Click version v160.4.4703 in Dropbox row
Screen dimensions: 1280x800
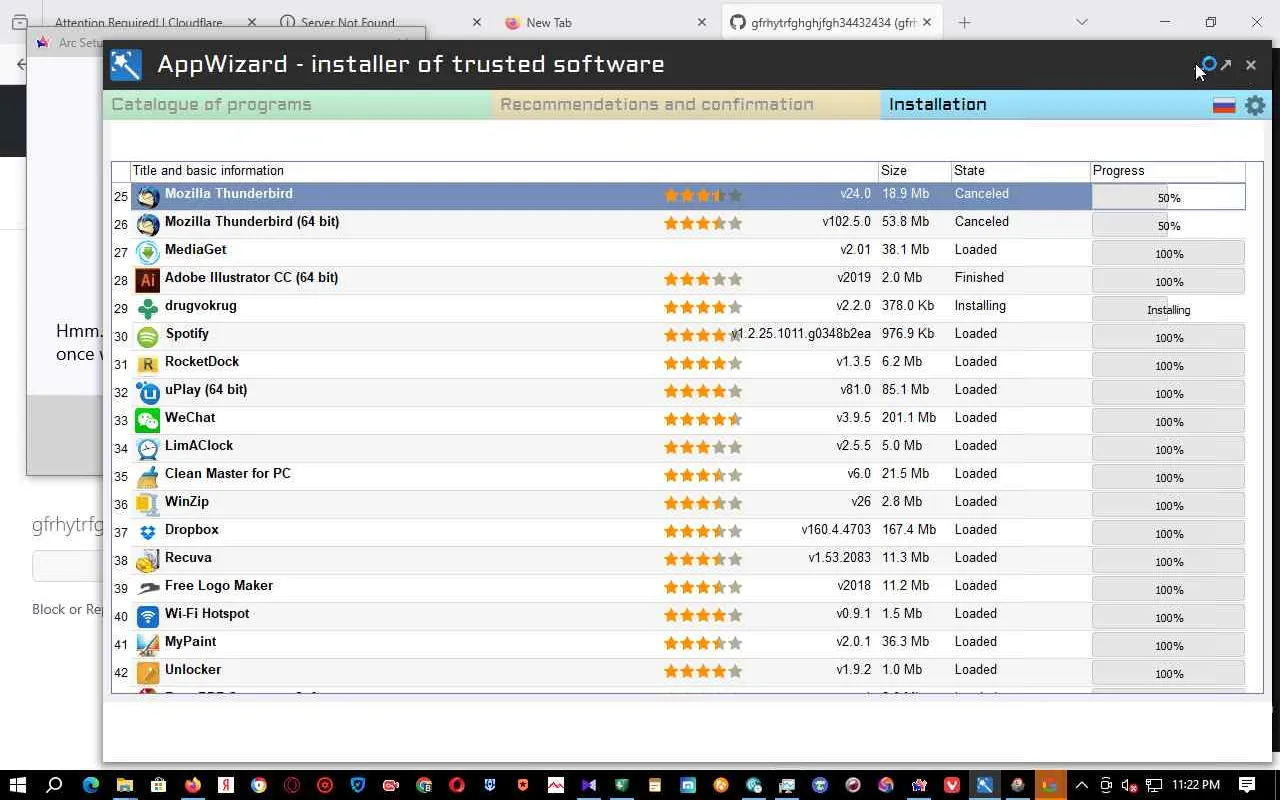836,529
